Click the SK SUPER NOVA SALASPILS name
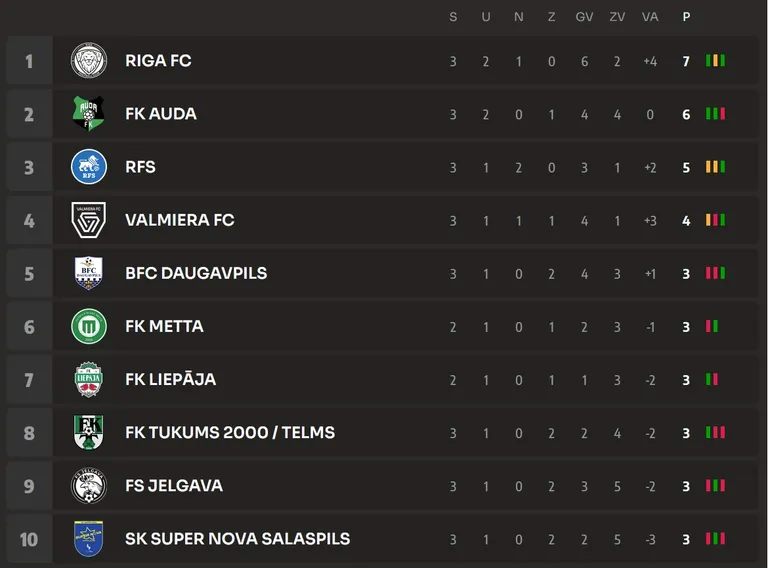768x568 pixels. (x=238, y=539)
